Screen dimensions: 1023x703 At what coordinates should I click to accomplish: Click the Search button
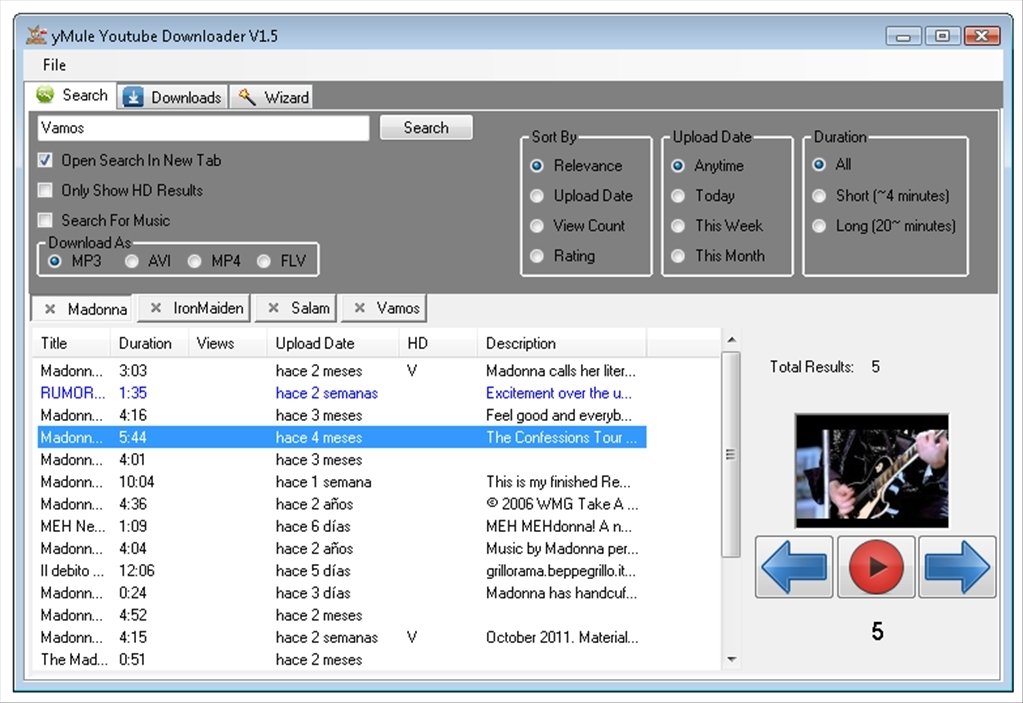(x=426, y=128)
